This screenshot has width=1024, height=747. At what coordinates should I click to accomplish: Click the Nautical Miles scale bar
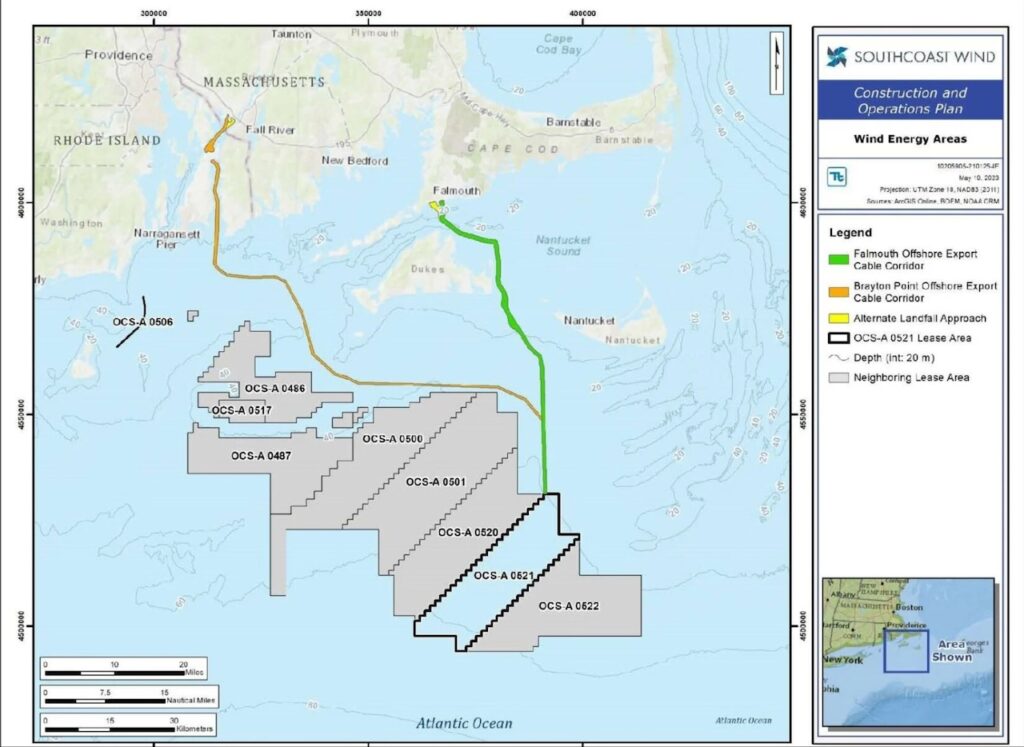pyautogui.click(x=129, y=696)
